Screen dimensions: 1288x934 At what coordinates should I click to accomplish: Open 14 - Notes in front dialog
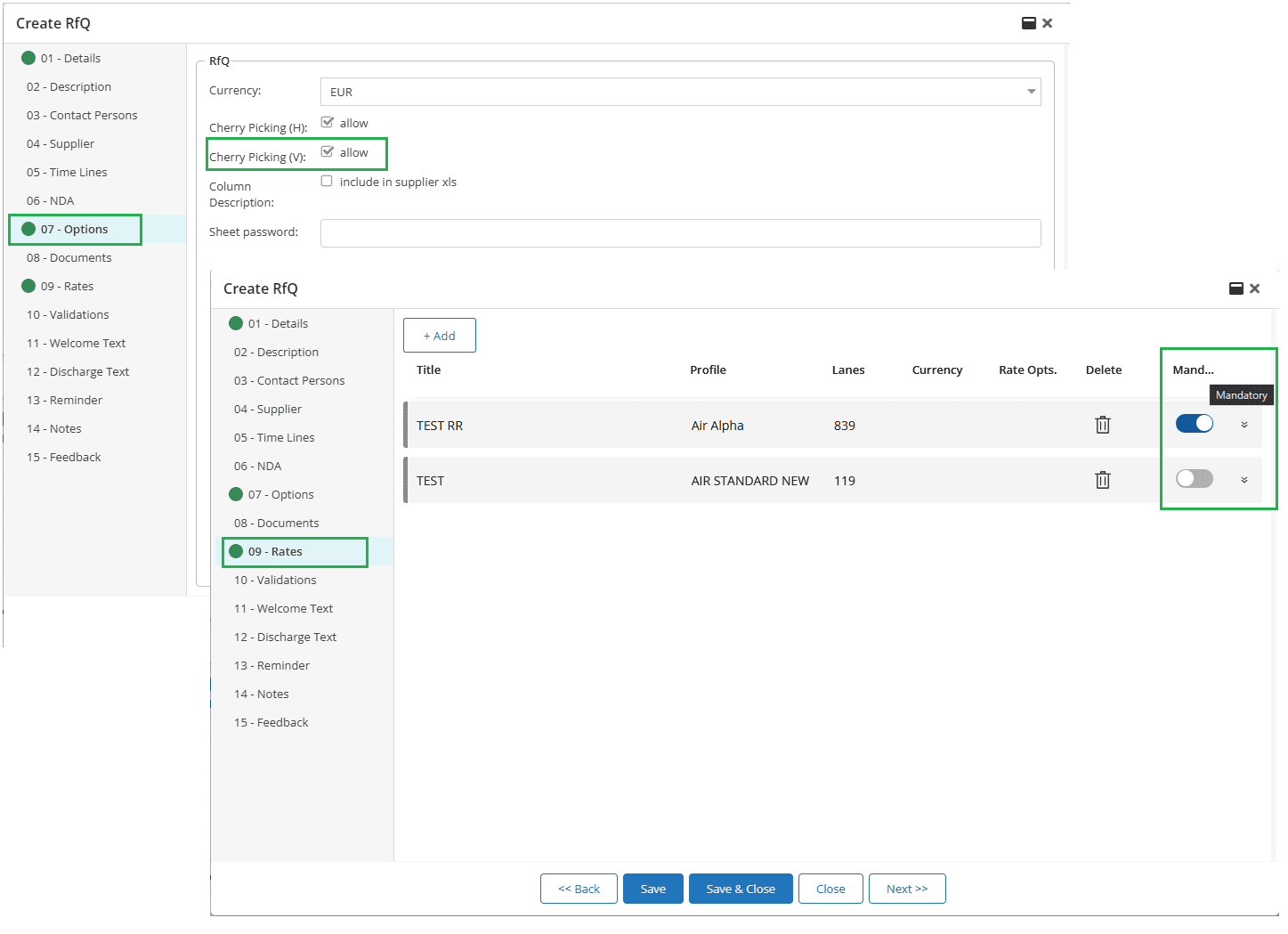coord(261,694)
